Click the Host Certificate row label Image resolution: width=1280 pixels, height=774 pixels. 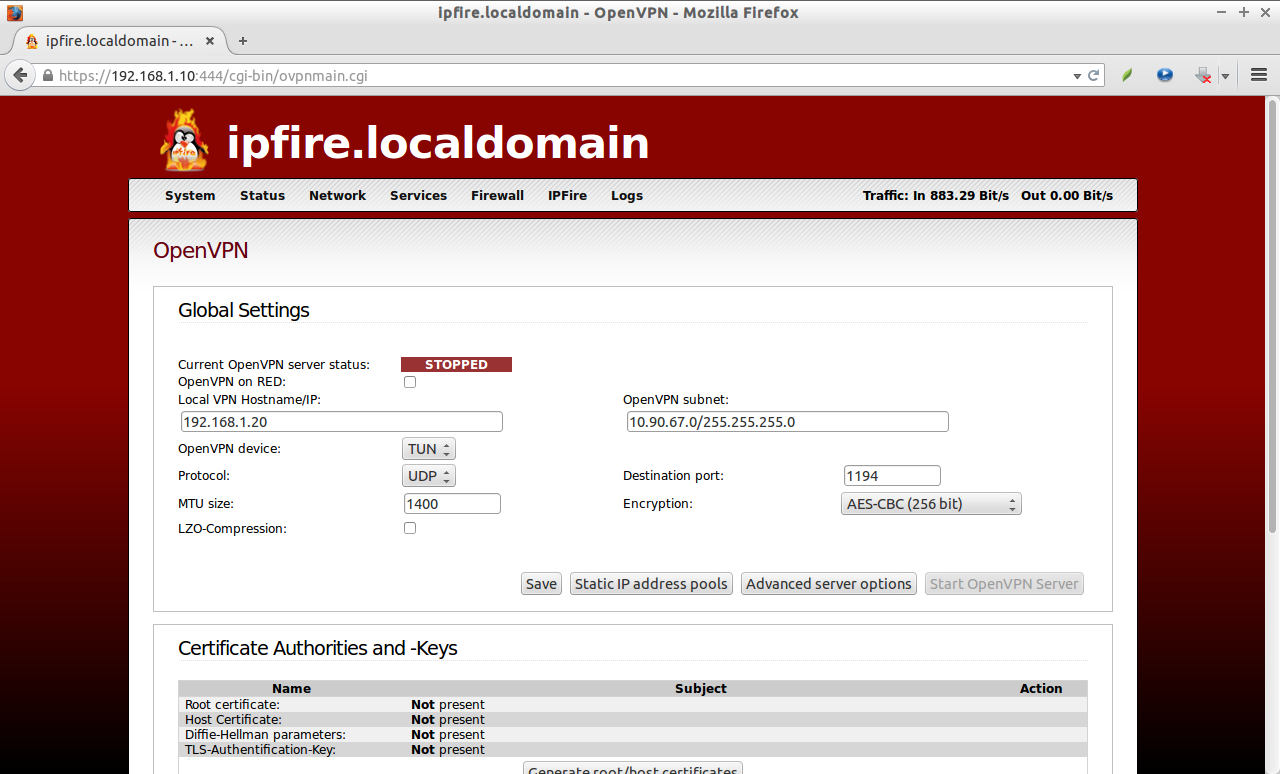[x=233, y=720]
